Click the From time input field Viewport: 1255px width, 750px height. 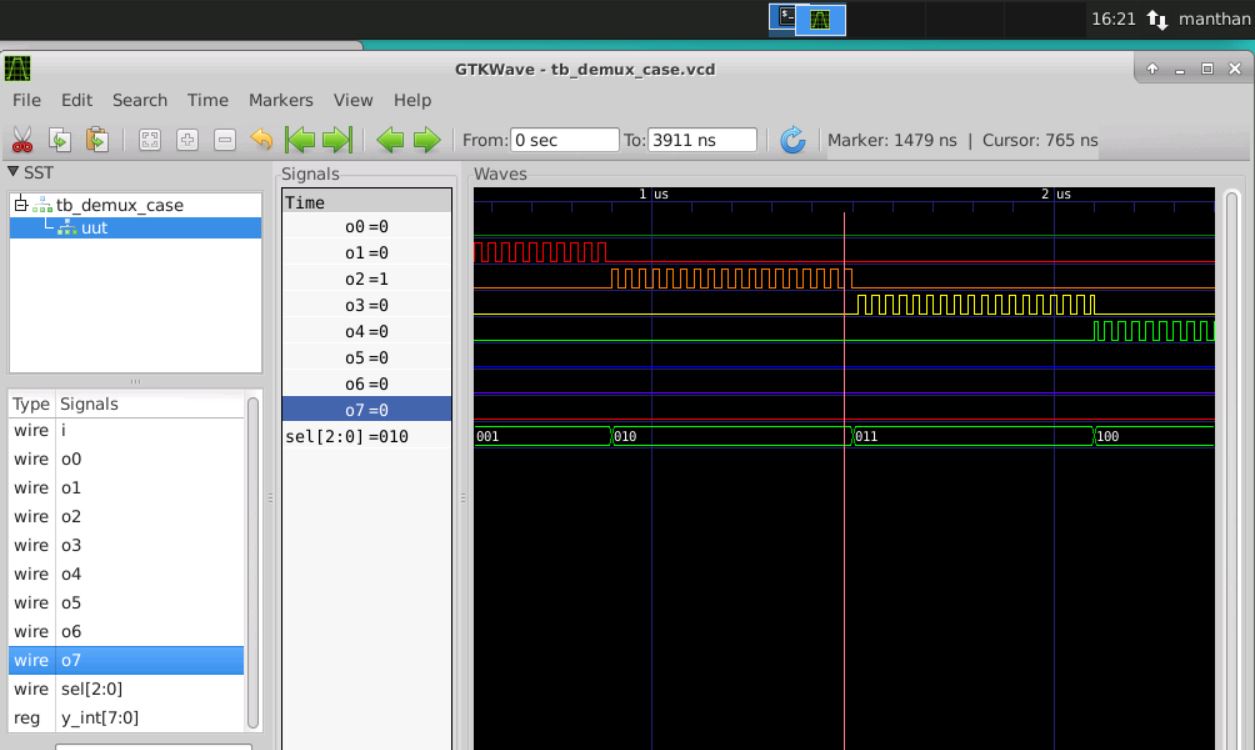[x=565, y=140]
